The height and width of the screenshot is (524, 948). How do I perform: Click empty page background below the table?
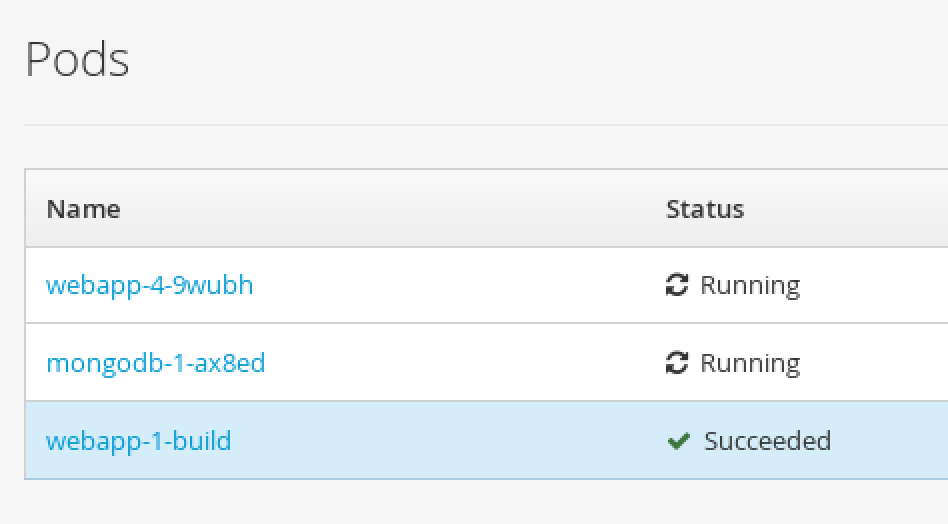click(474, 503)
